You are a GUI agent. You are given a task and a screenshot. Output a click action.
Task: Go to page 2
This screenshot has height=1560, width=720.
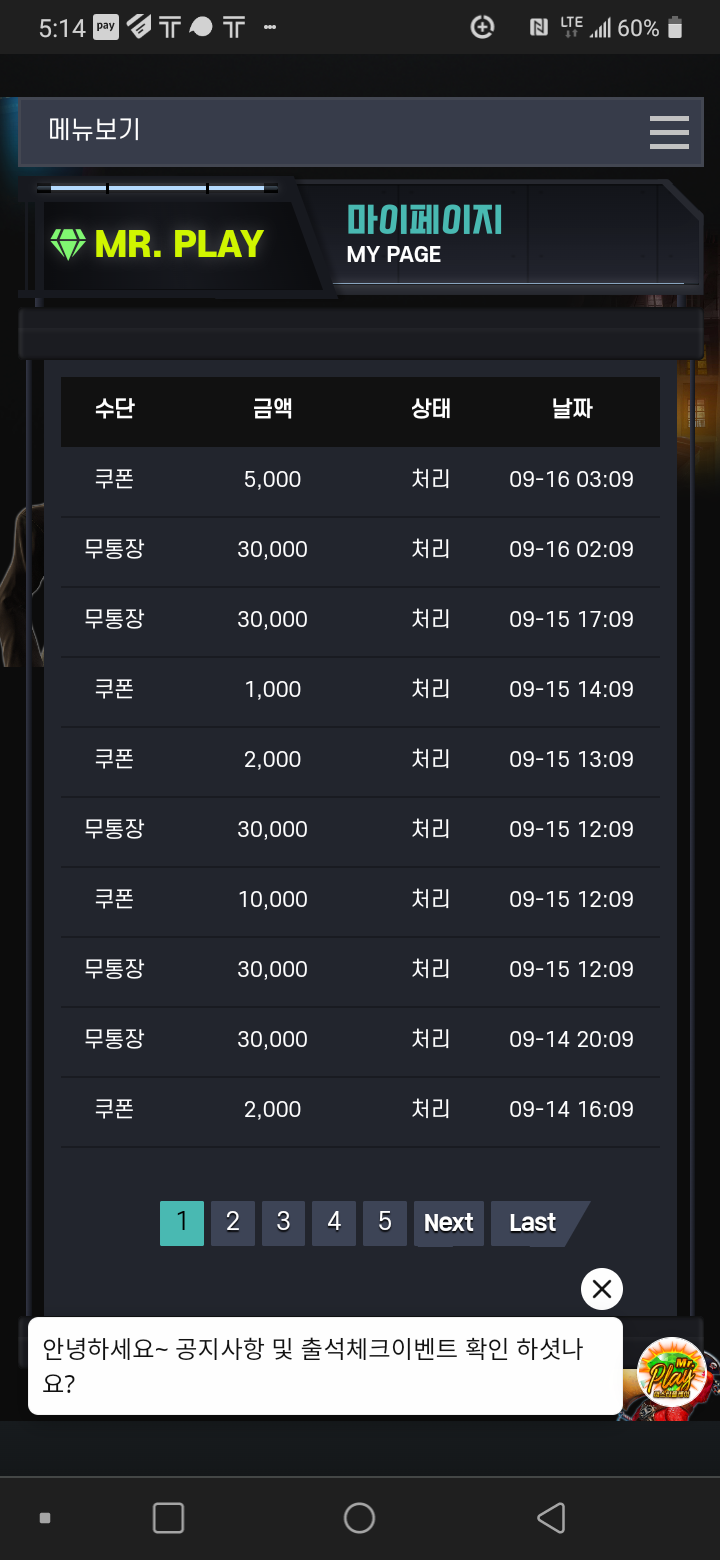[233, 1222]
